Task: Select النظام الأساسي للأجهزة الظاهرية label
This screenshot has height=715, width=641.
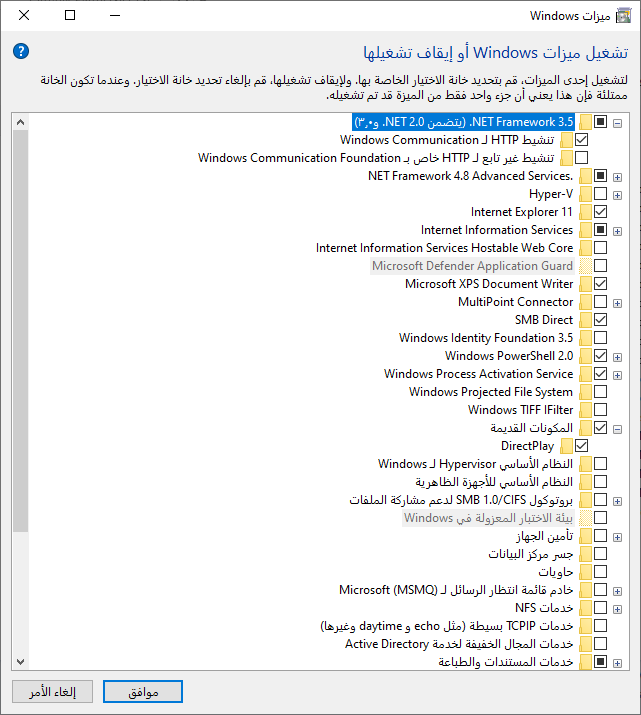Action: [x=494, y=482]
